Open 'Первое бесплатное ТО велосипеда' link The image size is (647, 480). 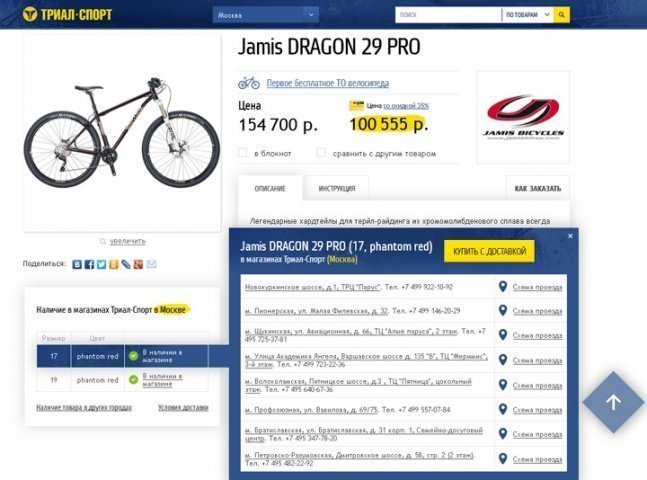point(328,83)
